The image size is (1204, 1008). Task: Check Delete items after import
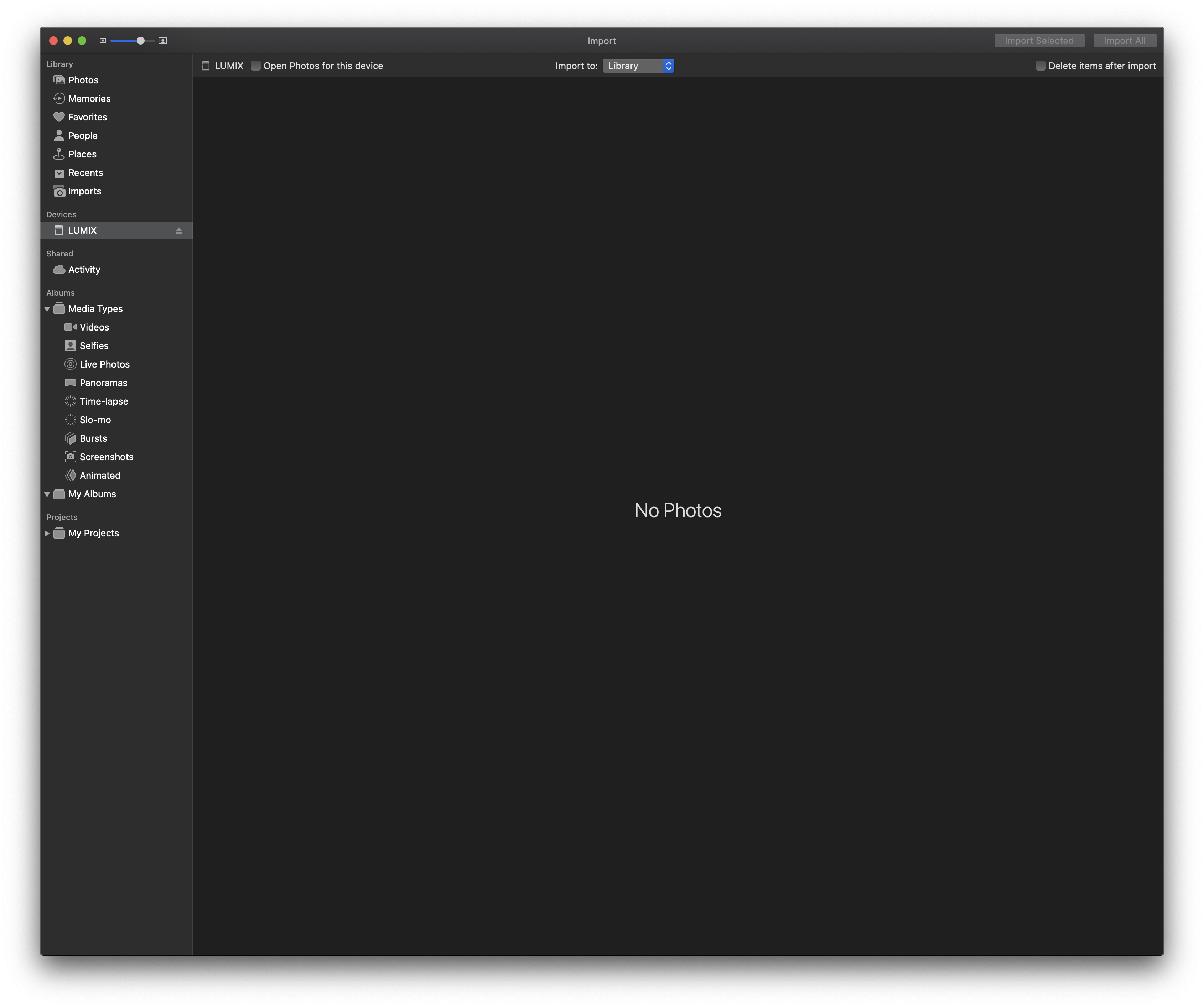click(1040, 66)
